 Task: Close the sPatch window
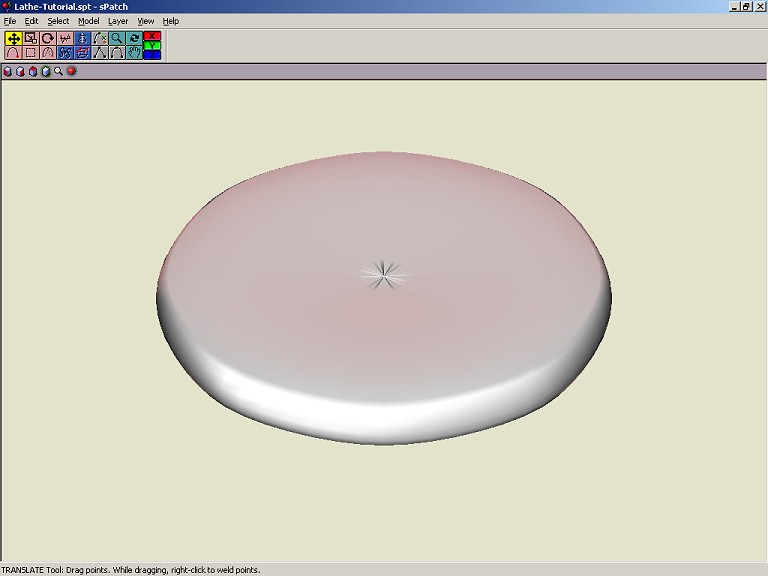click(x=758, y=6)
